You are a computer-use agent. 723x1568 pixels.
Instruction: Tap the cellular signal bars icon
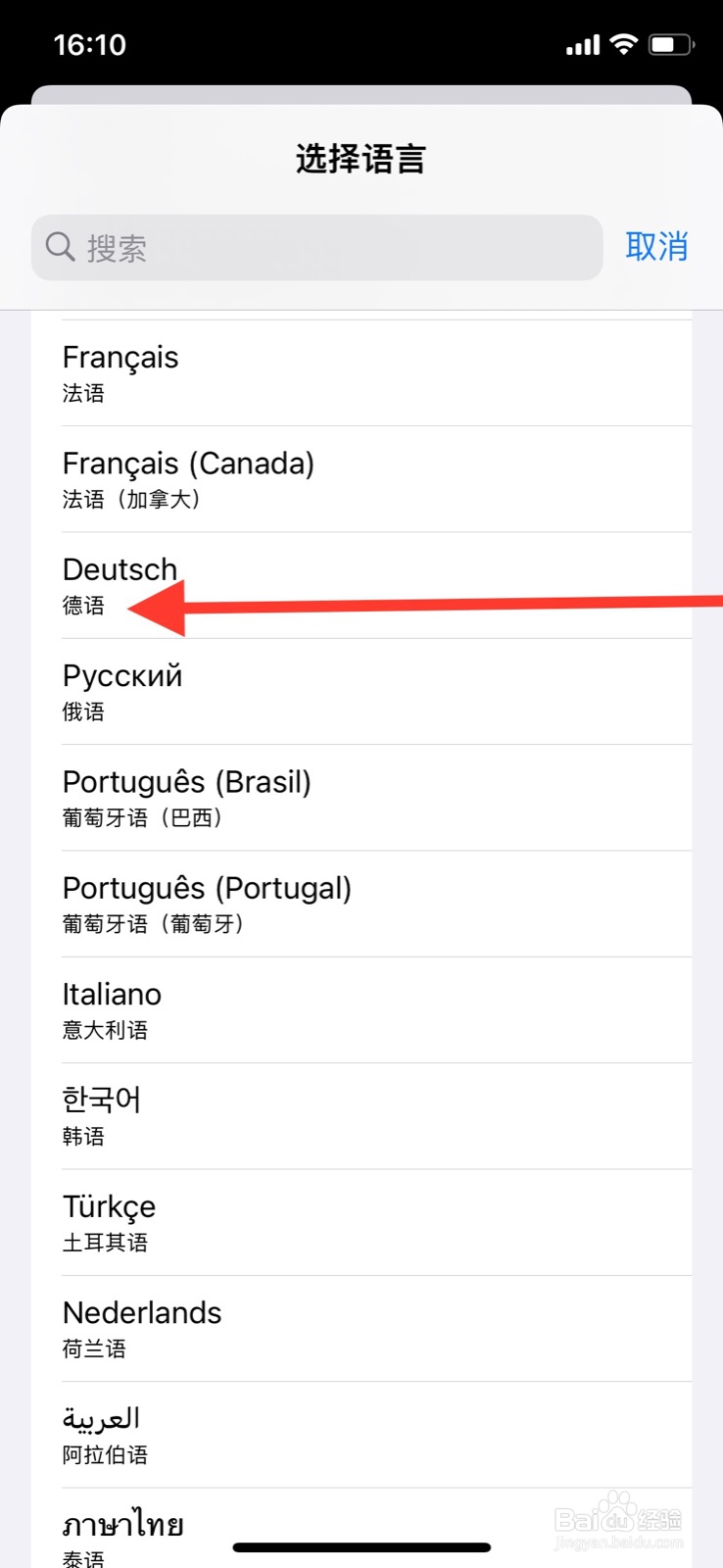[x=583, y=45]
